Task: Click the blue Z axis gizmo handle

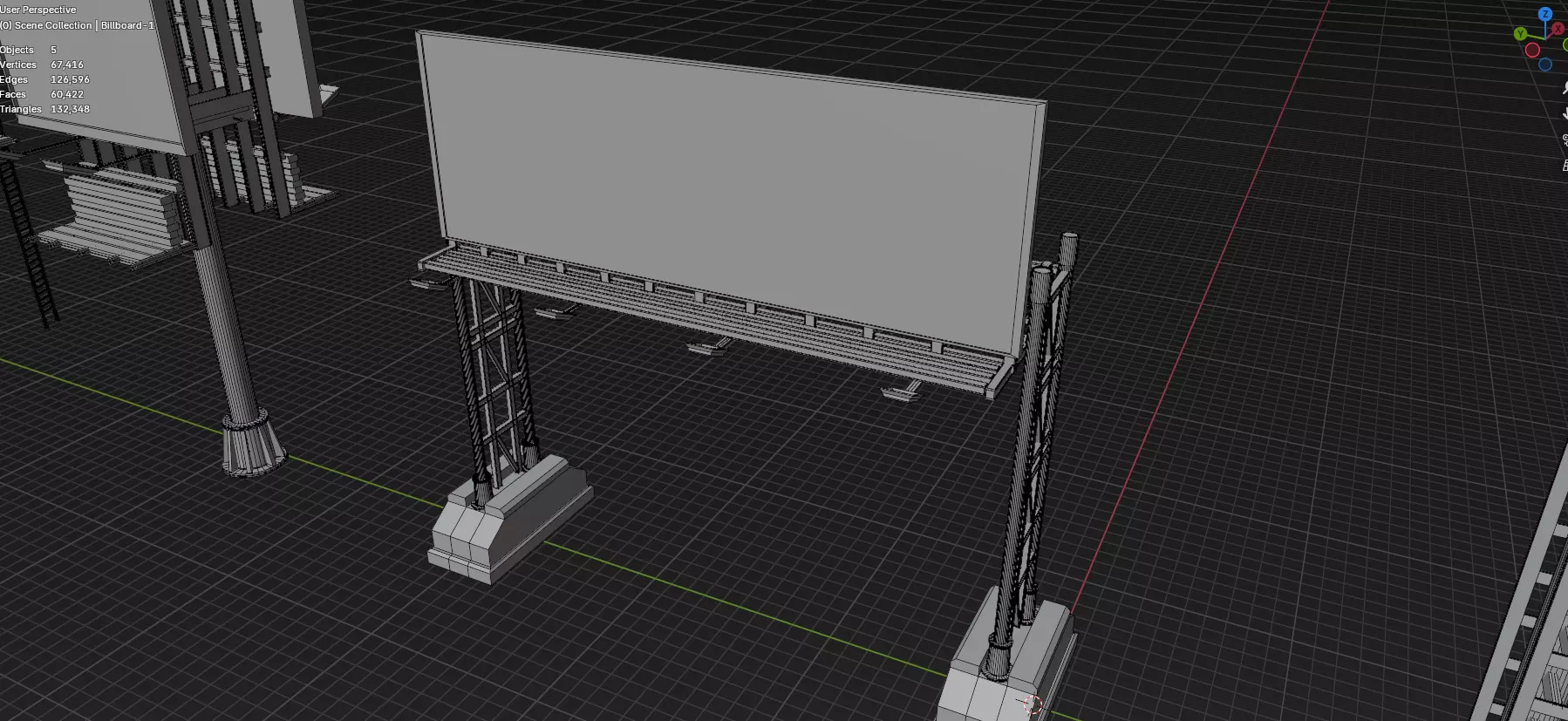Action: (x=1545, y=14)
